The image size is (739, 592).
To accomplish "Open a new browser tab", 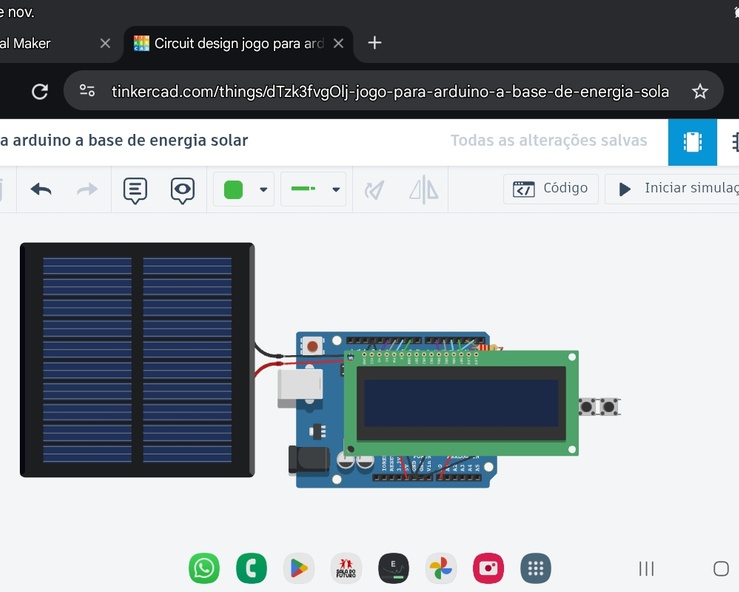I will pyautogui.click(x=375, y=43).
